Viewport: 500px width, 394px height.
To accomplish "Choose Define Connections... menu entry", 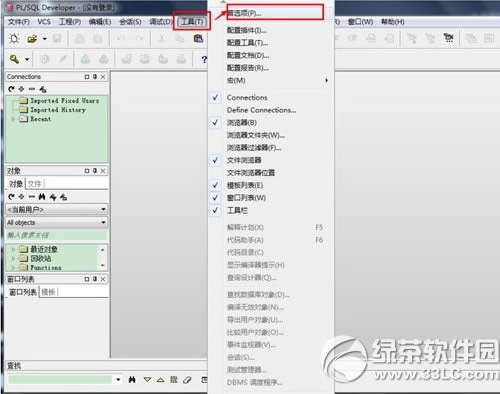I will pos(261,110).
